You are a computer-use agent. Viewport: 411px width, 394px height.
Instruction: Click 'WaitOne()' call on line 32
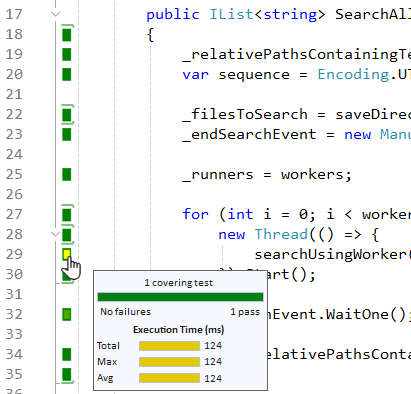pos(366,314)
